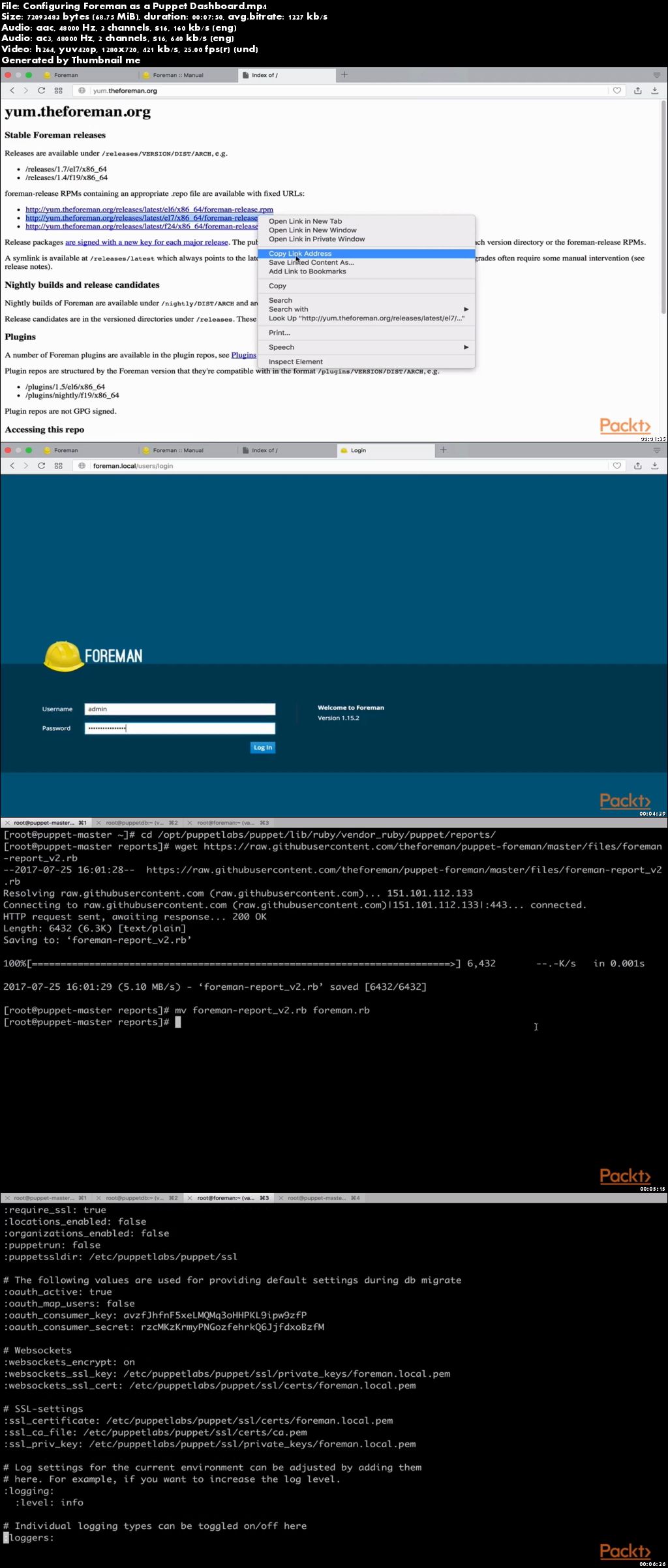Add a new tab after the Login tab
Image resolution: width=668 pixels, height=1568 pixels.
coord(444,450)
